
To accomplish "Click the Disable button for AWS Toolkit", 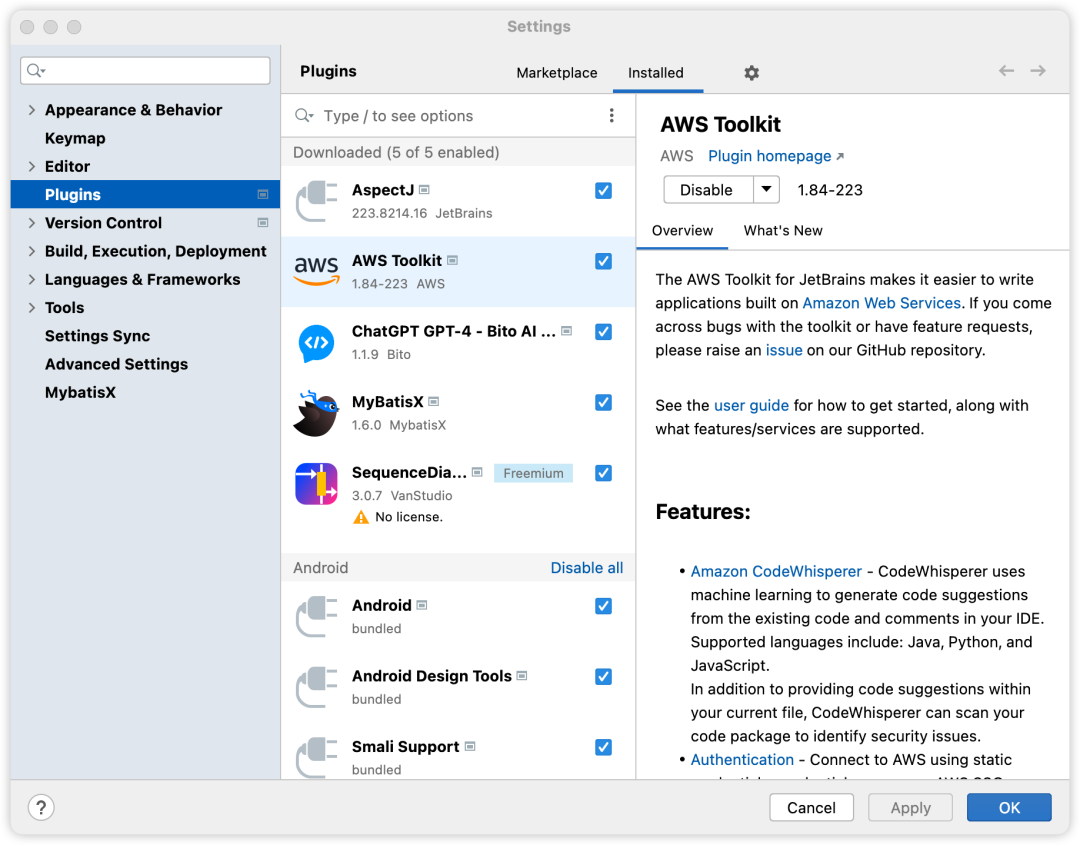I will click(707, 189).
